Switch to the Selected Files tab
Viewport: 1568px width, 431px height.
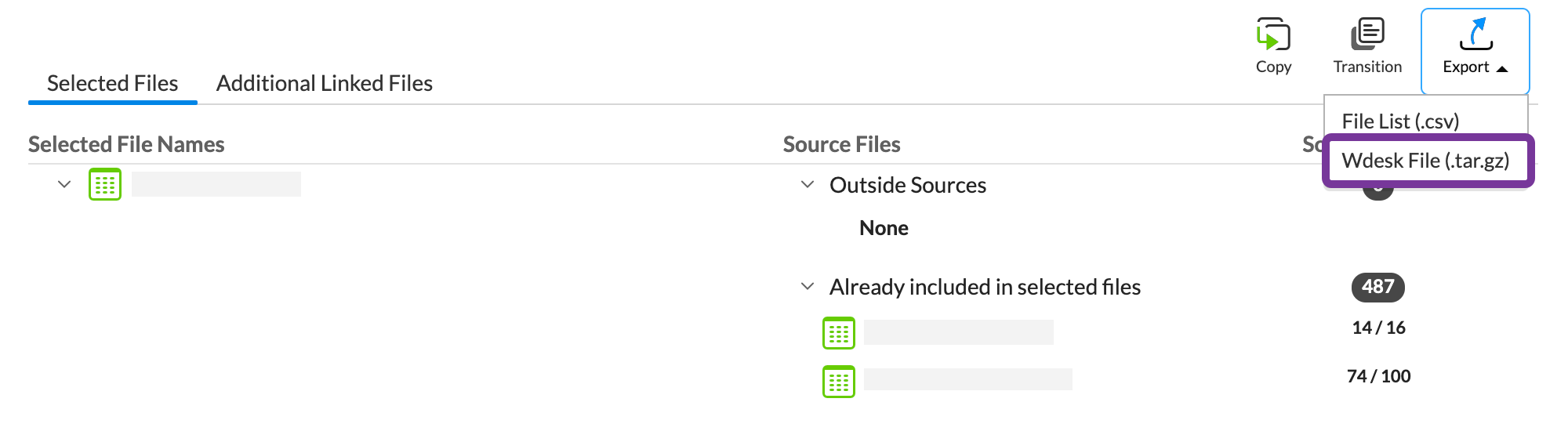pyautogui.click(x=113, y=83)
